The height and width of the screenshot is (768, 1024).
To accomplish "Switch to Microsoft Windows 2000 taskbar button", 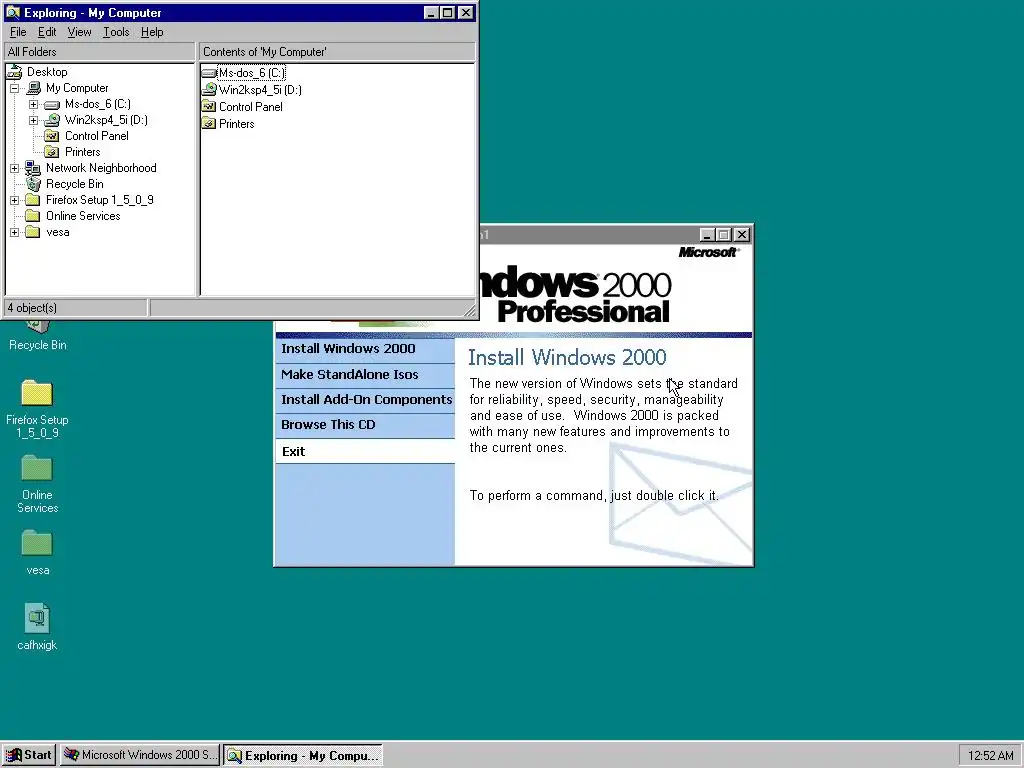I will click(140, 755).
